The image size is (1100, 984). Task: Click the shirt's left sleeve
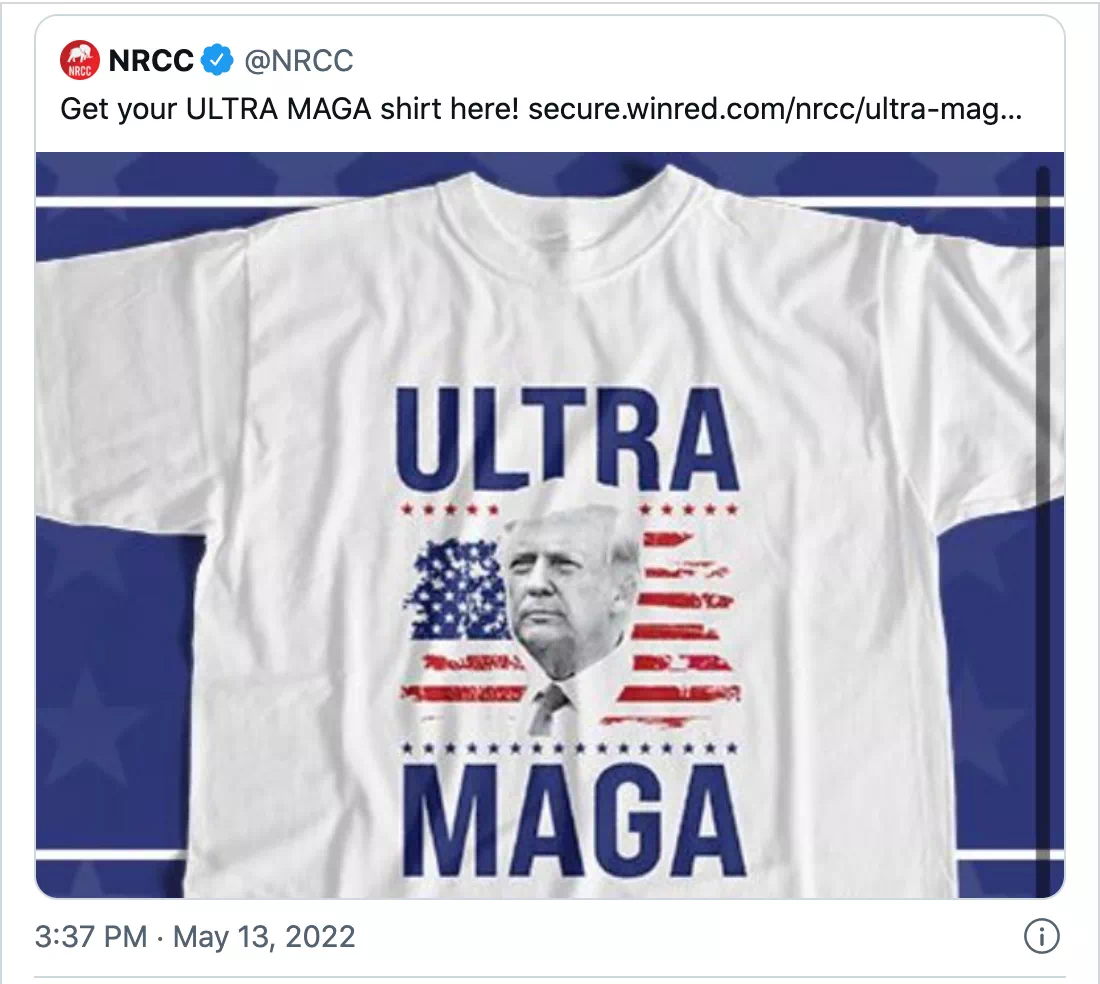pos(130,400)
